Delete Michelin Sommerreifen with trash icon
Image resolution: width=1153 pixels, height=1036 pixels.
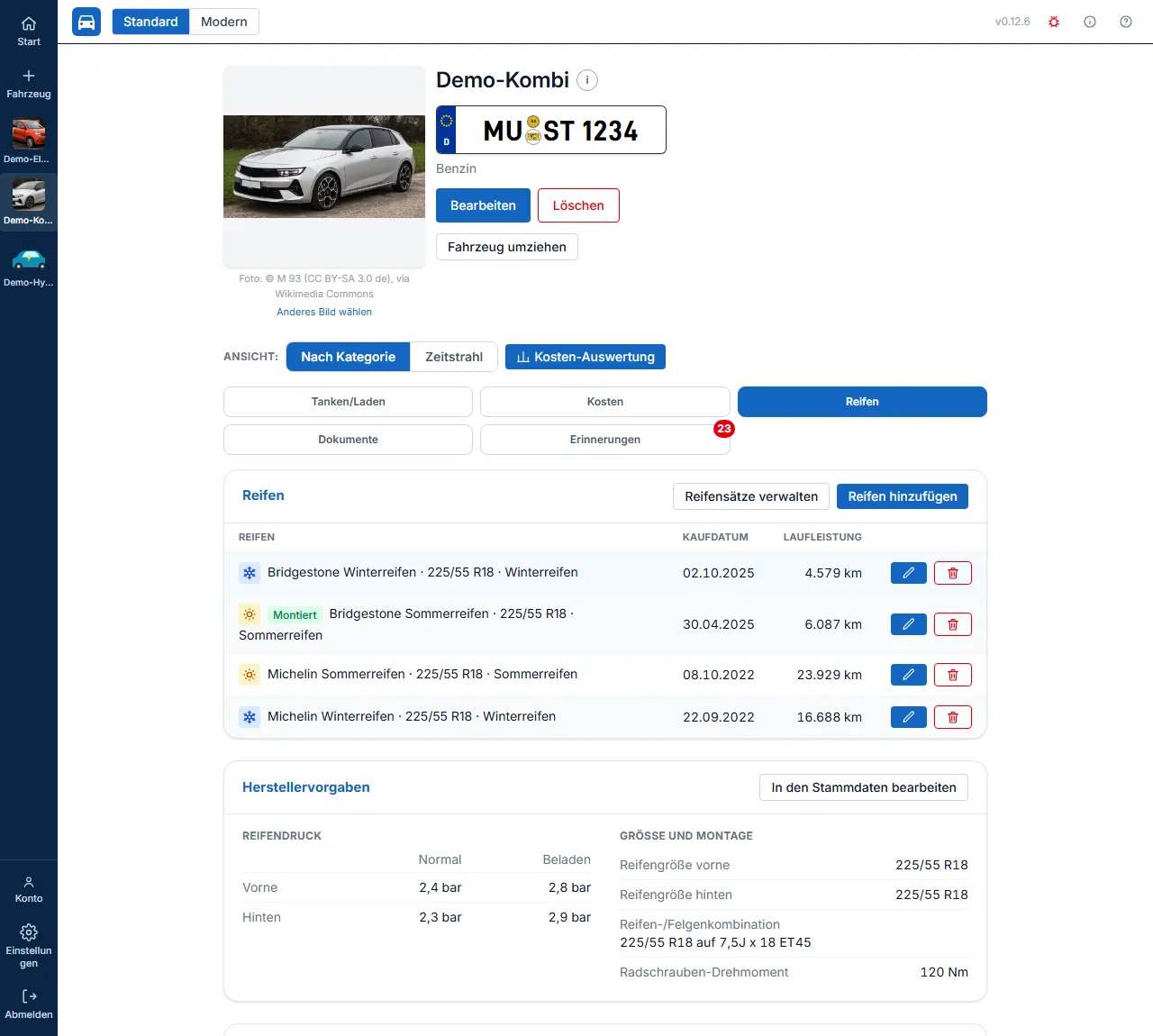point(953,675)
